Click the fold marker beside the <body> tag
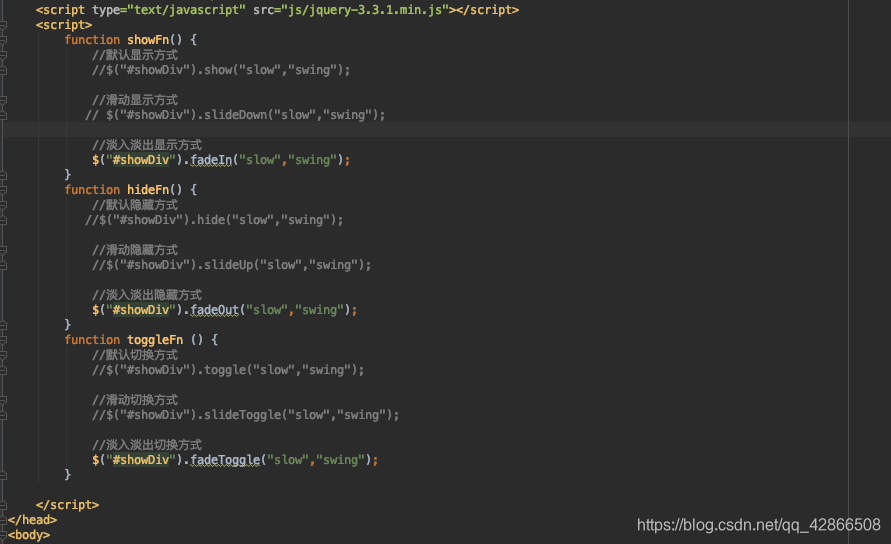891x544 pixels. (x=3, y=535)
